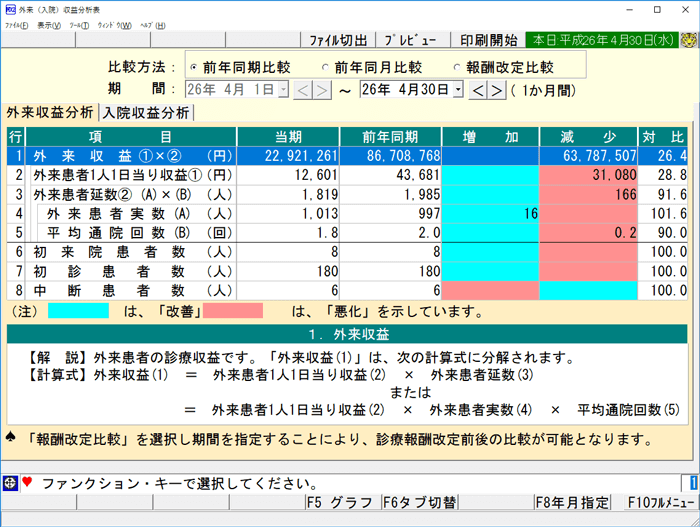Open the 表示(V) menu
The height and width of the screenshot is (527, 700).
48,25
